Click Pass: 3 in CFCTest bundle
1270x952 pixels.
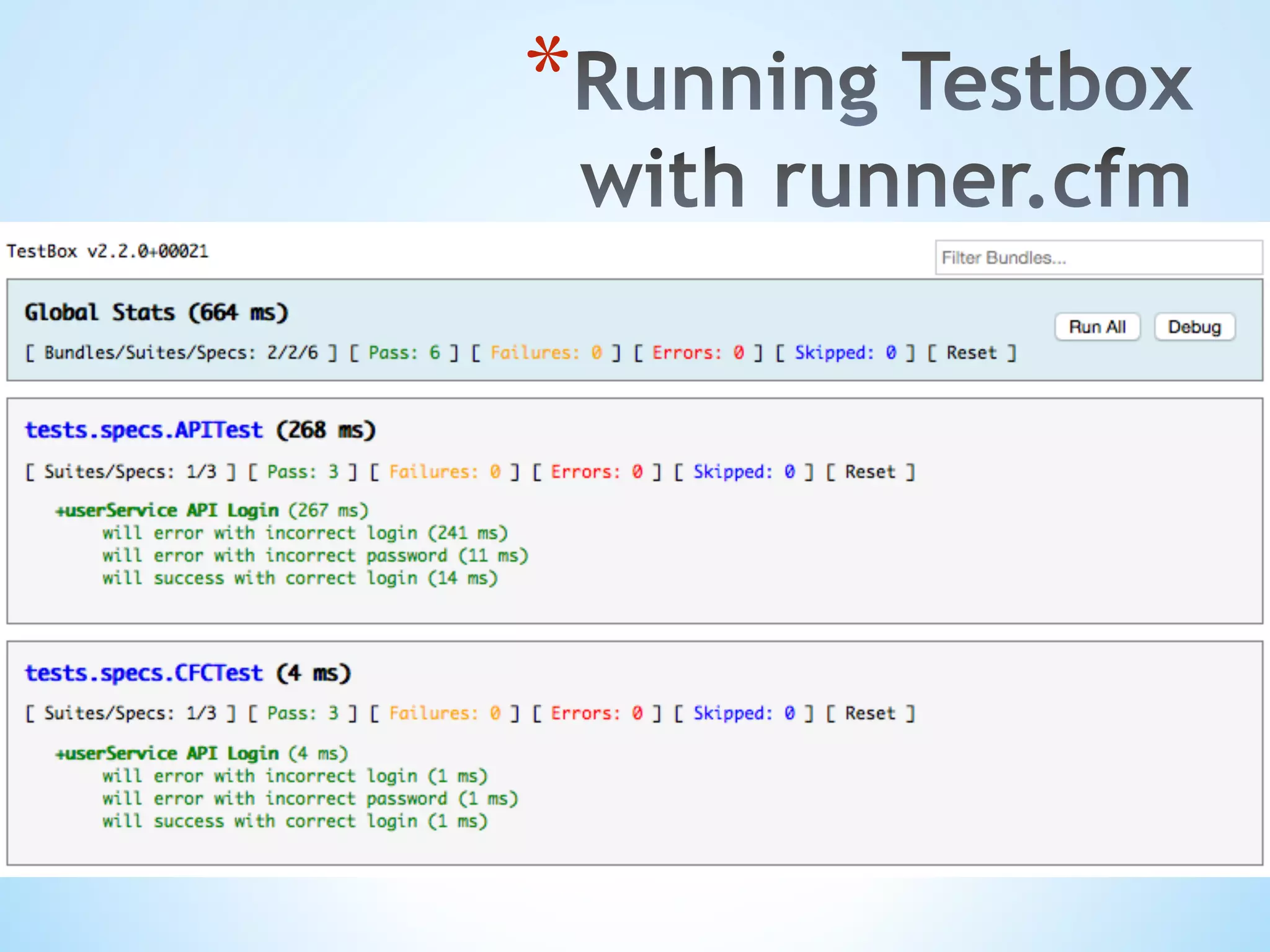click(303, 713)
